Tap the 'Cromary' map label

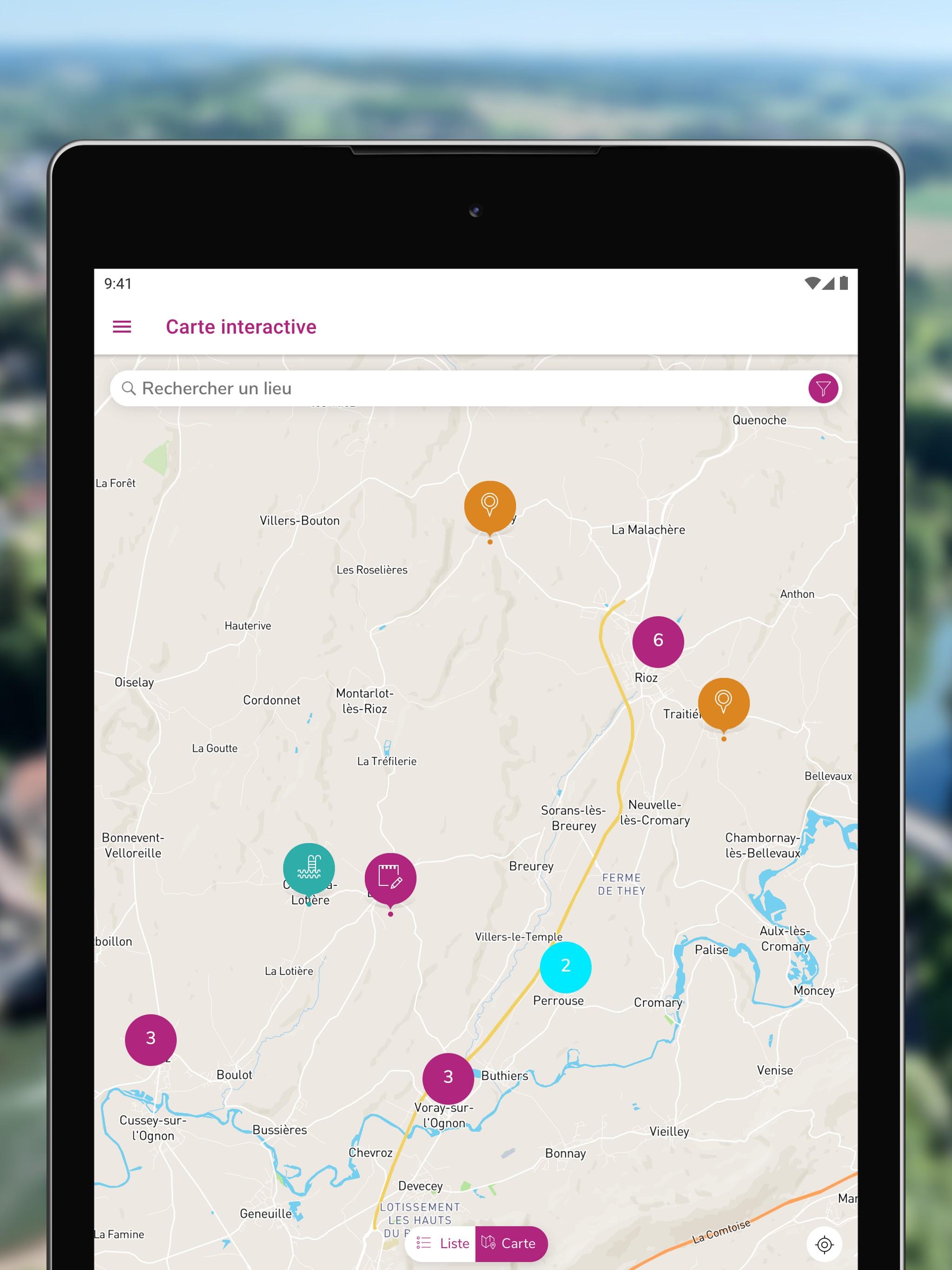click(x=658, y=1003)
